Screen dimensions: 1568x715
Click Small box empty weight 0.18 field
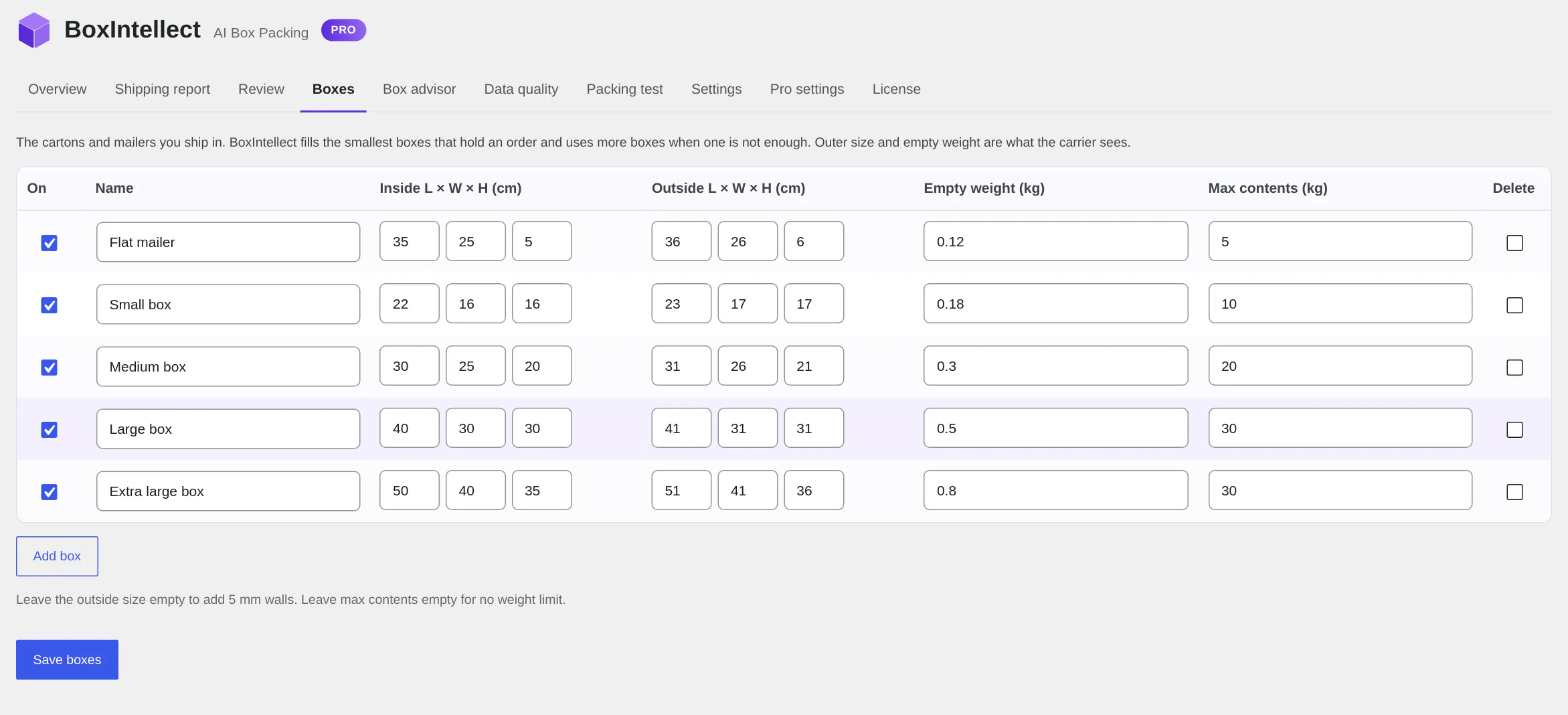click(1056, 303)
